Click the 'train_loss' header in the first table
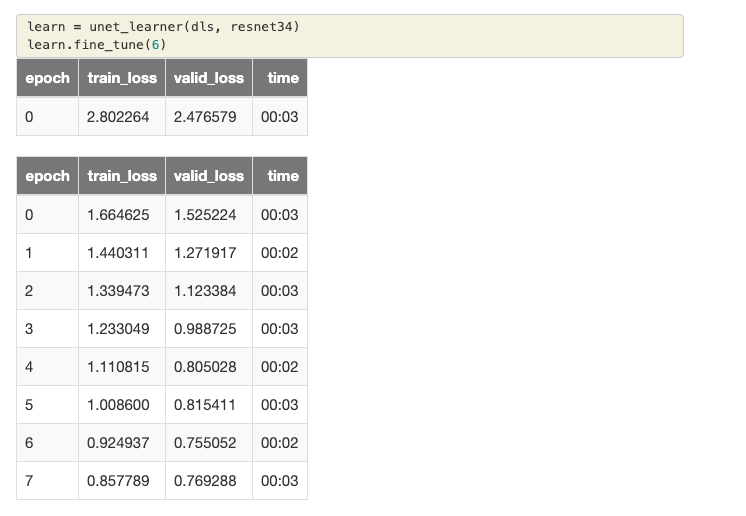 point(122,78)
